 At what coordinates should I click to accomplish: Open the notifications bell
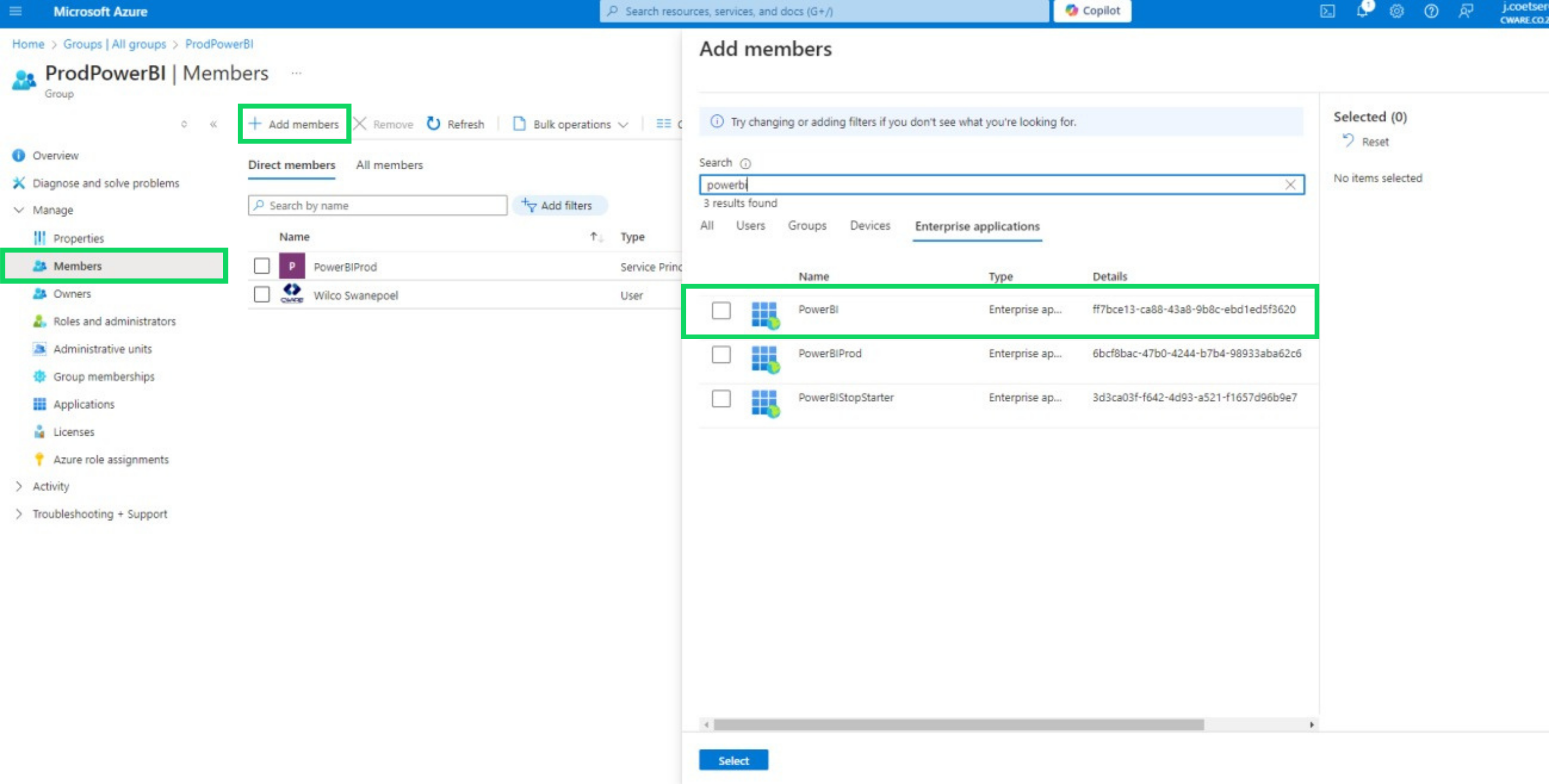coord(1362,11)
